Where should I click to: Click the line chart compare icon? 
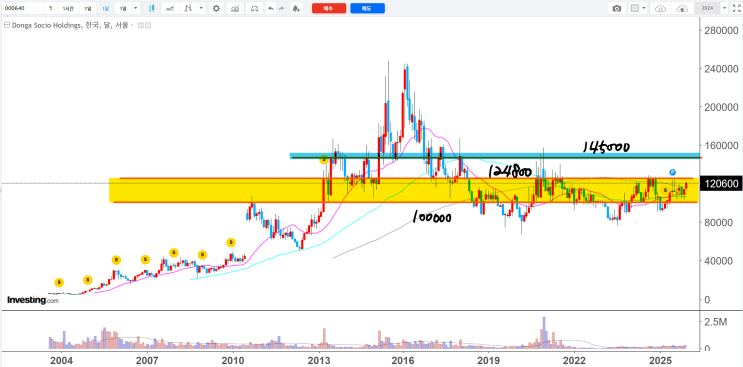[x=170, y=8]
